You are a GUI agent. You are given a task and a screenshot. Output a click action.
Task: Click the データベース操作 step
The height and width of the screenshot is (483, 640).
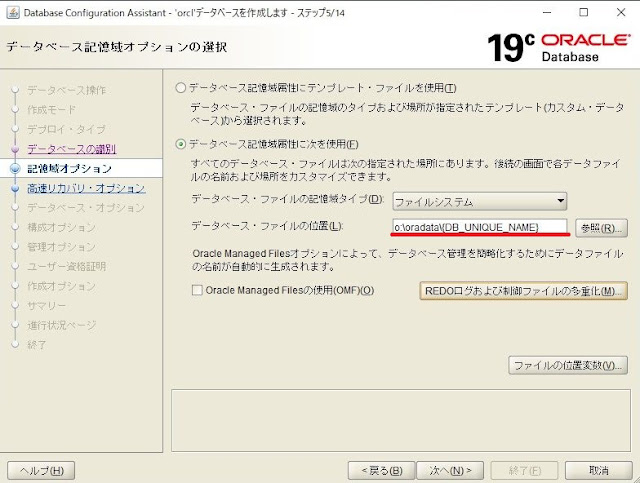pyautogui.click(x=67, y=90)
